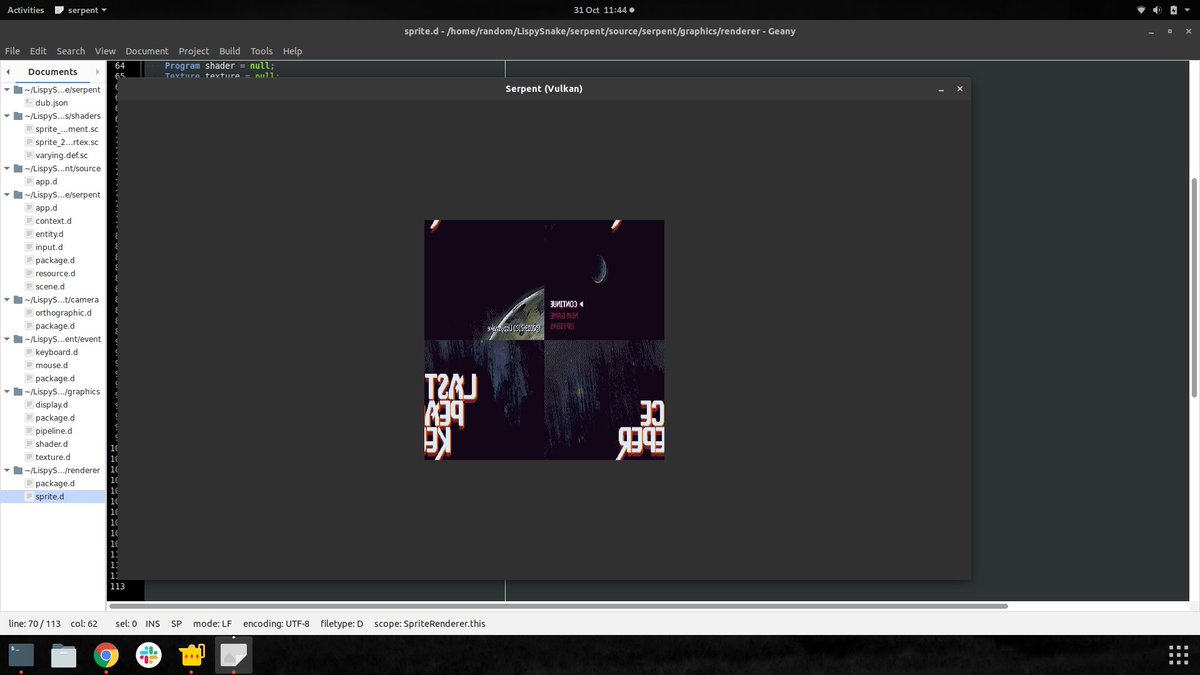1200x675 pixels.
Task: Select the Documents sidebar tab
Action: pyautogui.click(x=52, y=72)
